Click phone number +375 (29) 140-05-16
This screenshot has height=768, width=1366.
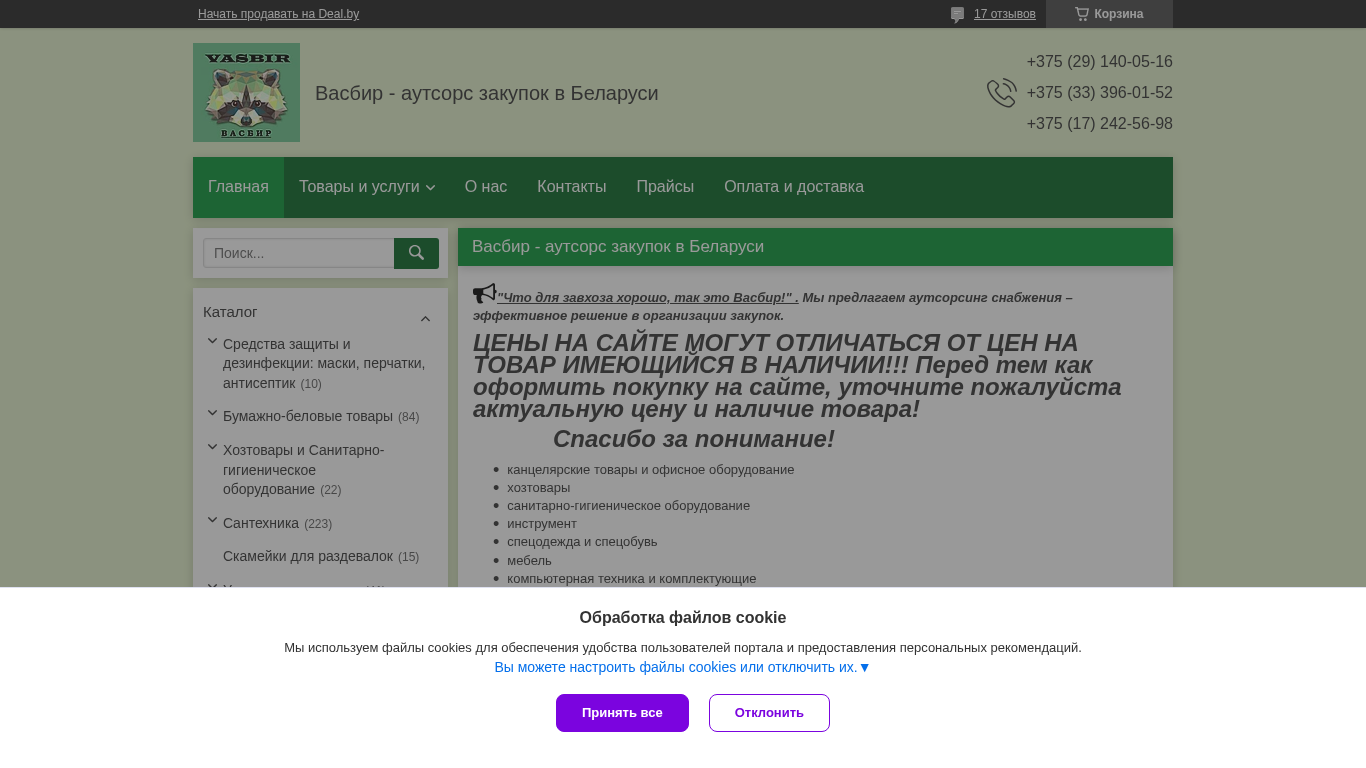coord(1099,62)
